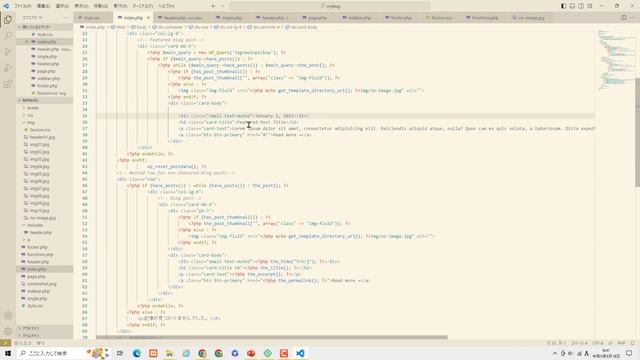Open Explorer panel More Actions ellipsis
The height and width of the screenshot is (360, 640).
click(65, 18)
